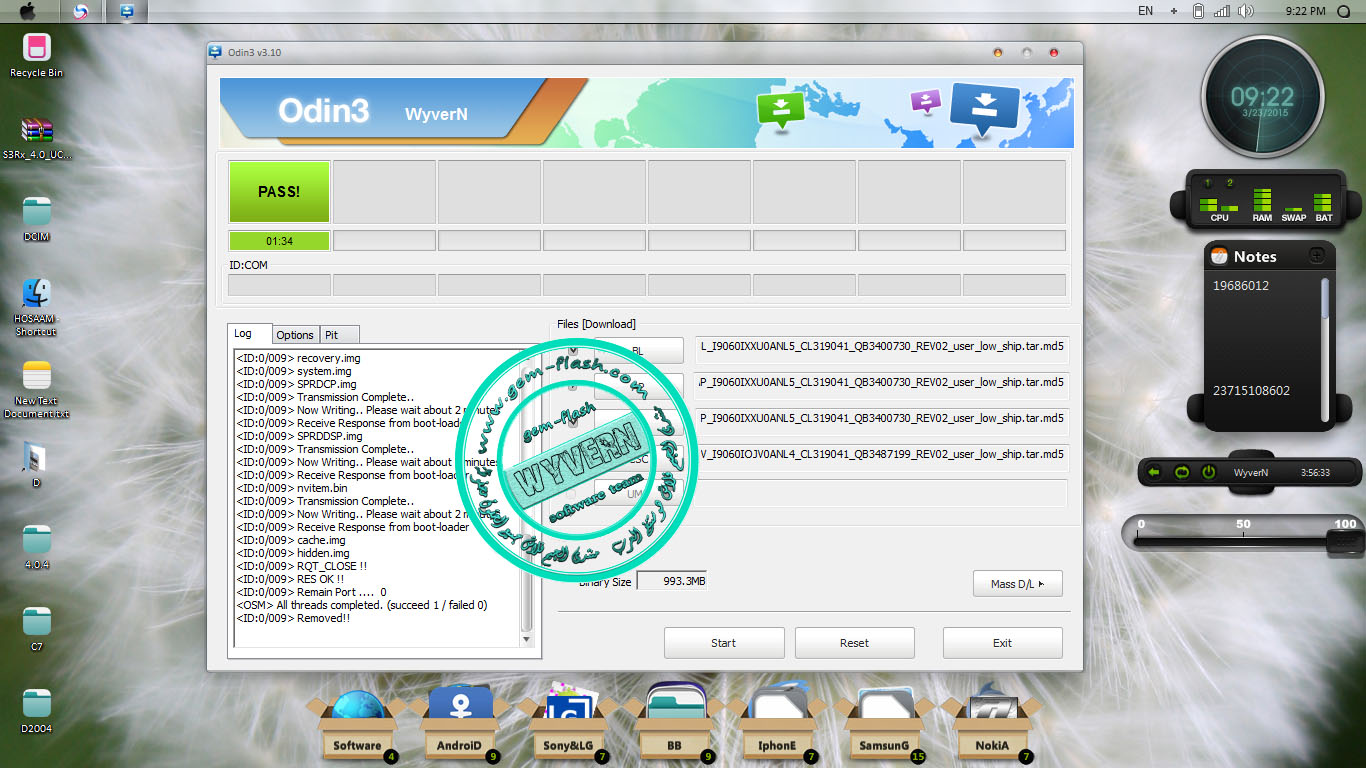The image size is (1366, 768).
Task: Switch to the Options tab
Action: pos(295,335)
